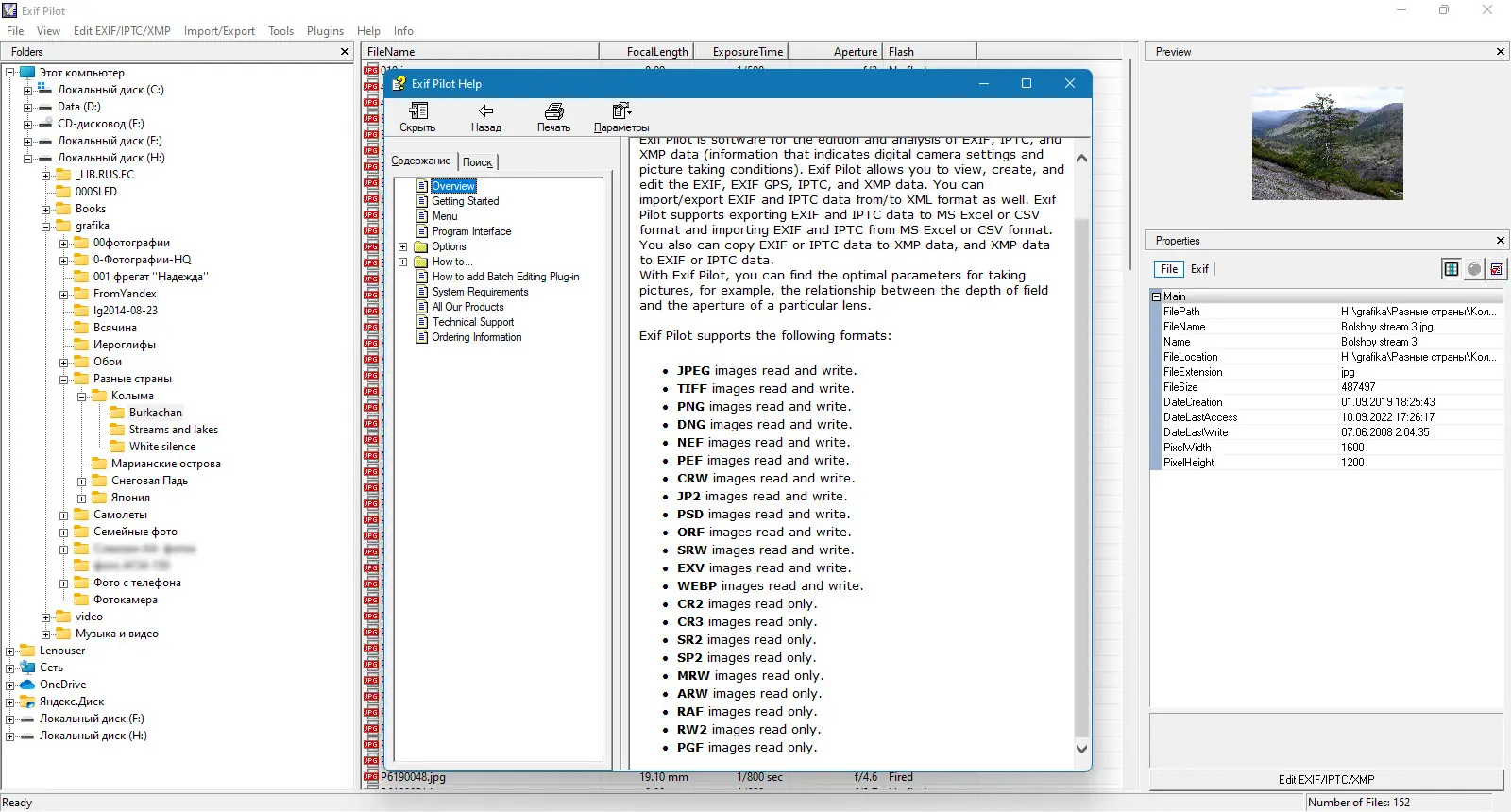
Task: Click the table view icon in Properties panel
Action: [x=1452, y=269]
